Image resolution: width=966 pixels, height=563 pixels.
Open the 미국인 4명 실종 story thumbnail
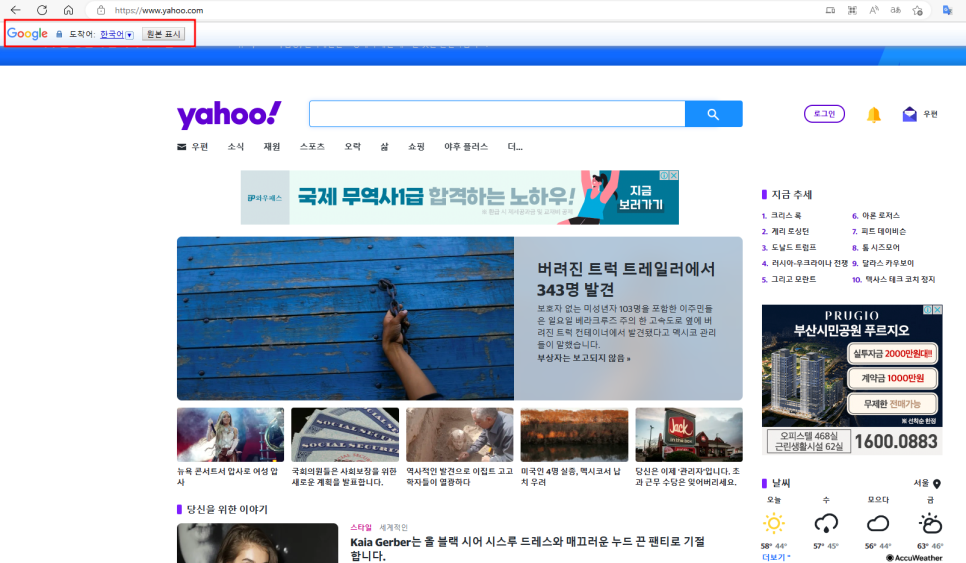574,435
